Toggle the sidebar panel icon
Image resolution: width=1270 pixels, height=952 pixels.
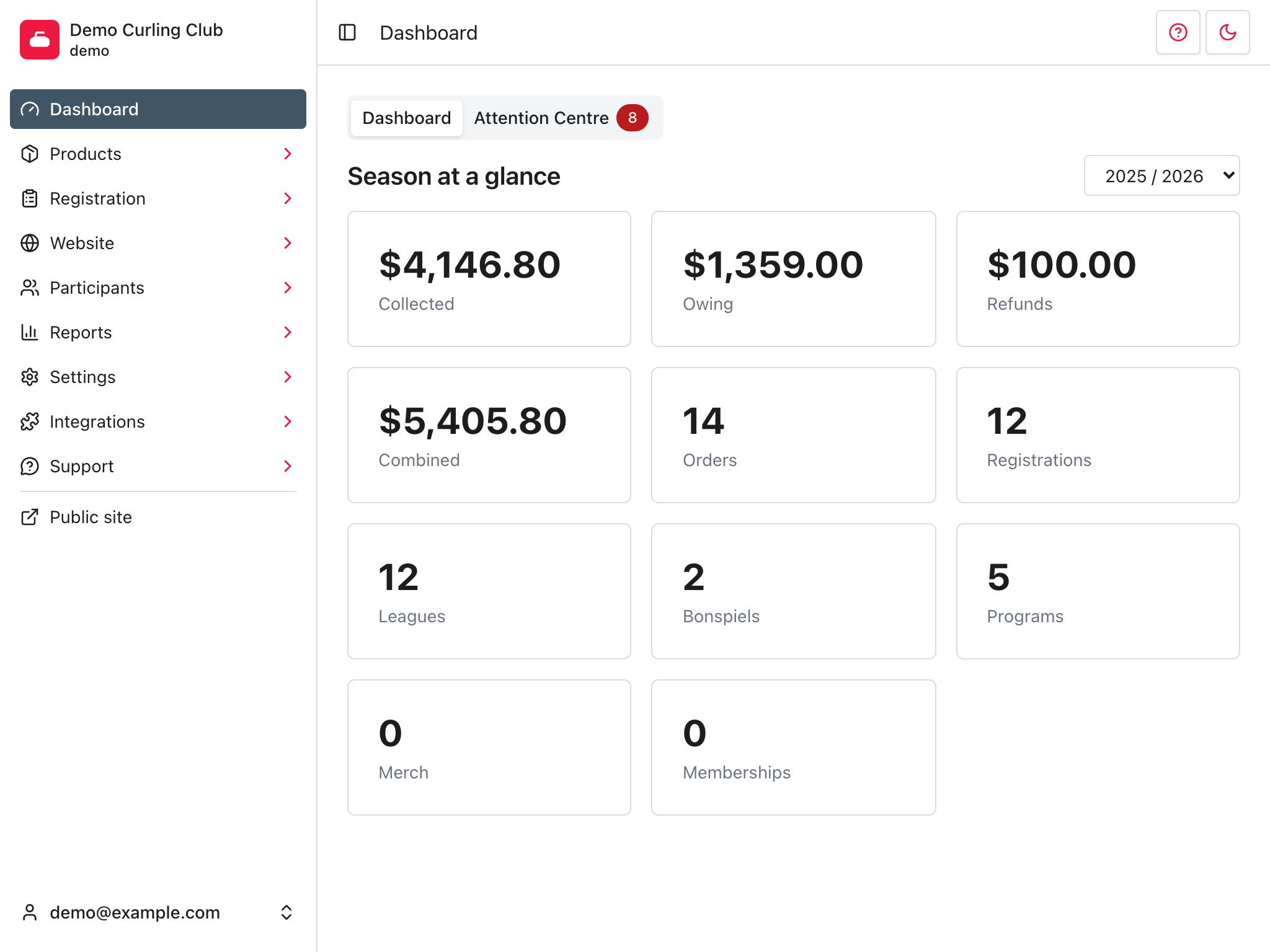point(347,32)
